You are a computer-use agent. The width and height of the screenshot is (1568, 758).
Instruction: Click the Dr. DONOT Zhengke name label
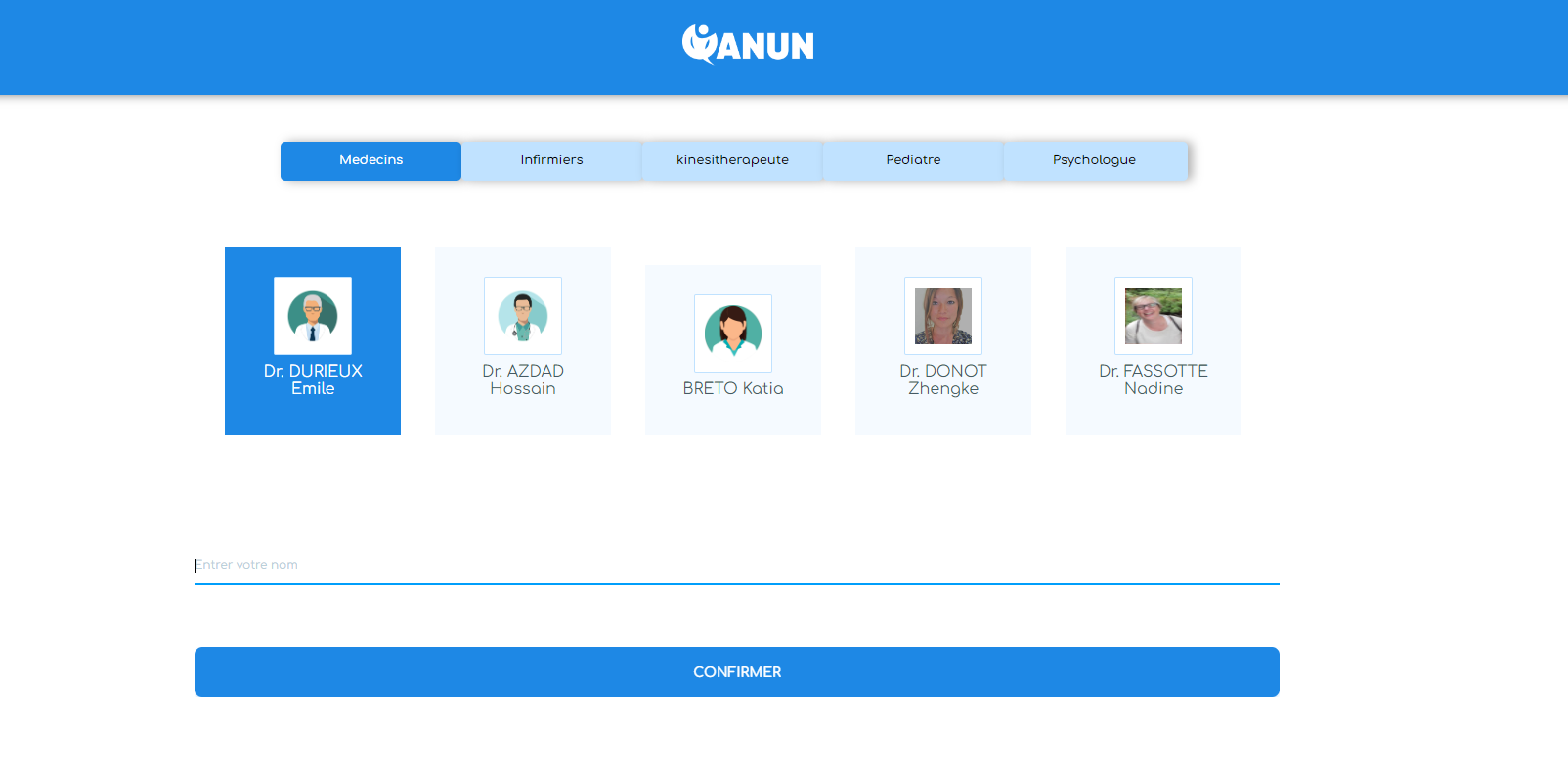pyautogui.click(x=943, y=379)
